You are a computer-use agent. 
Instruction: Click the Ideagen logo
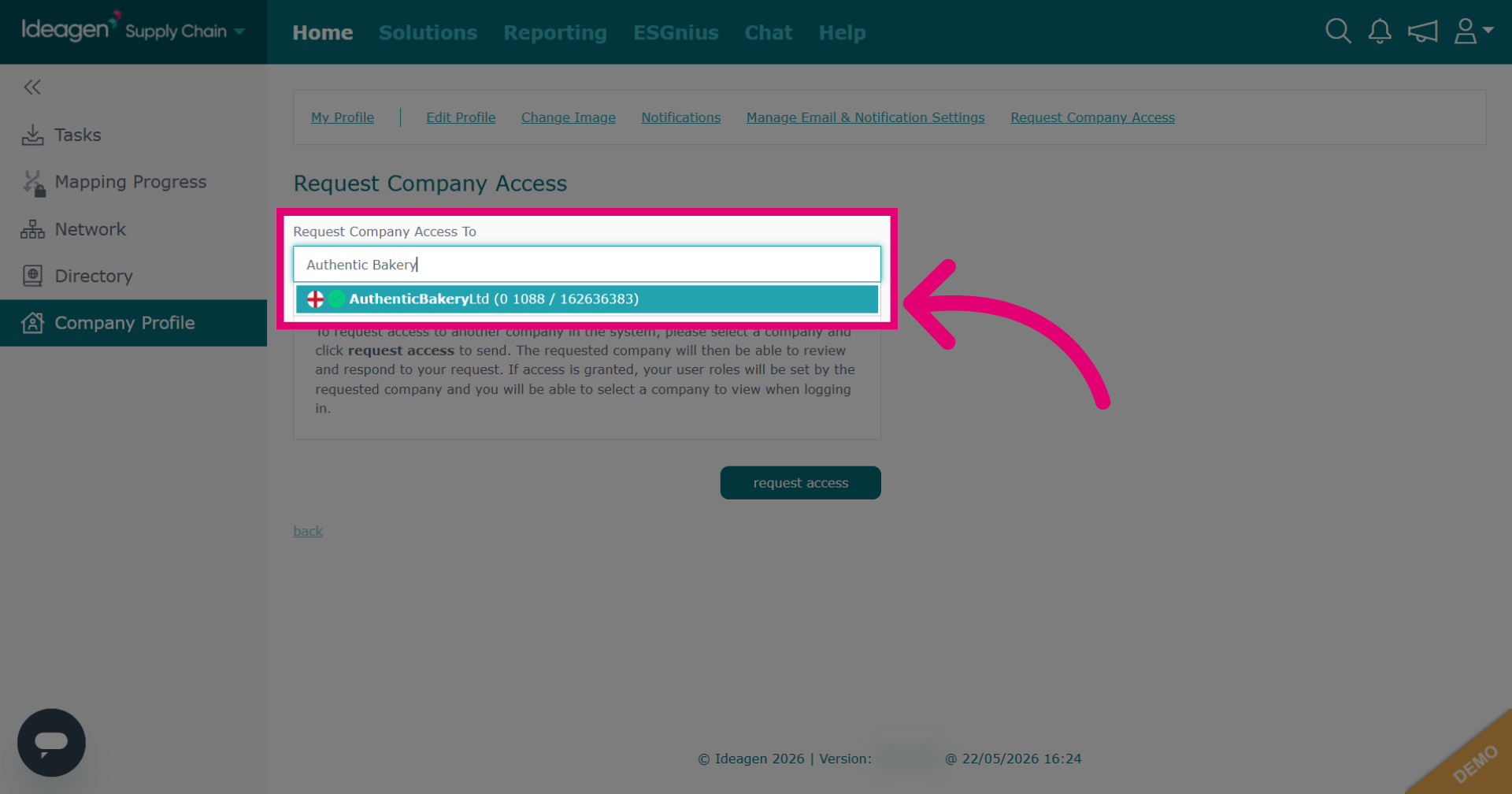70,28
